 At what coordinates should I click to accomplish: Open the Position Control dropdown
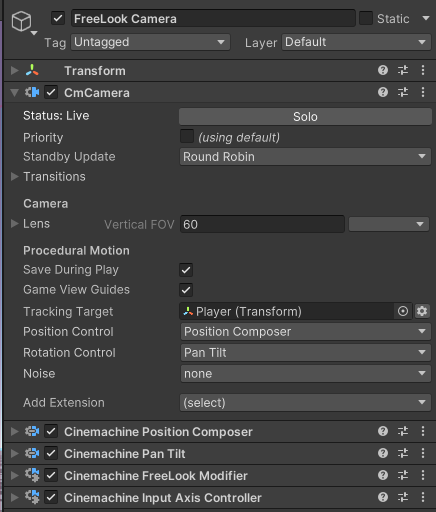[306, 332]
